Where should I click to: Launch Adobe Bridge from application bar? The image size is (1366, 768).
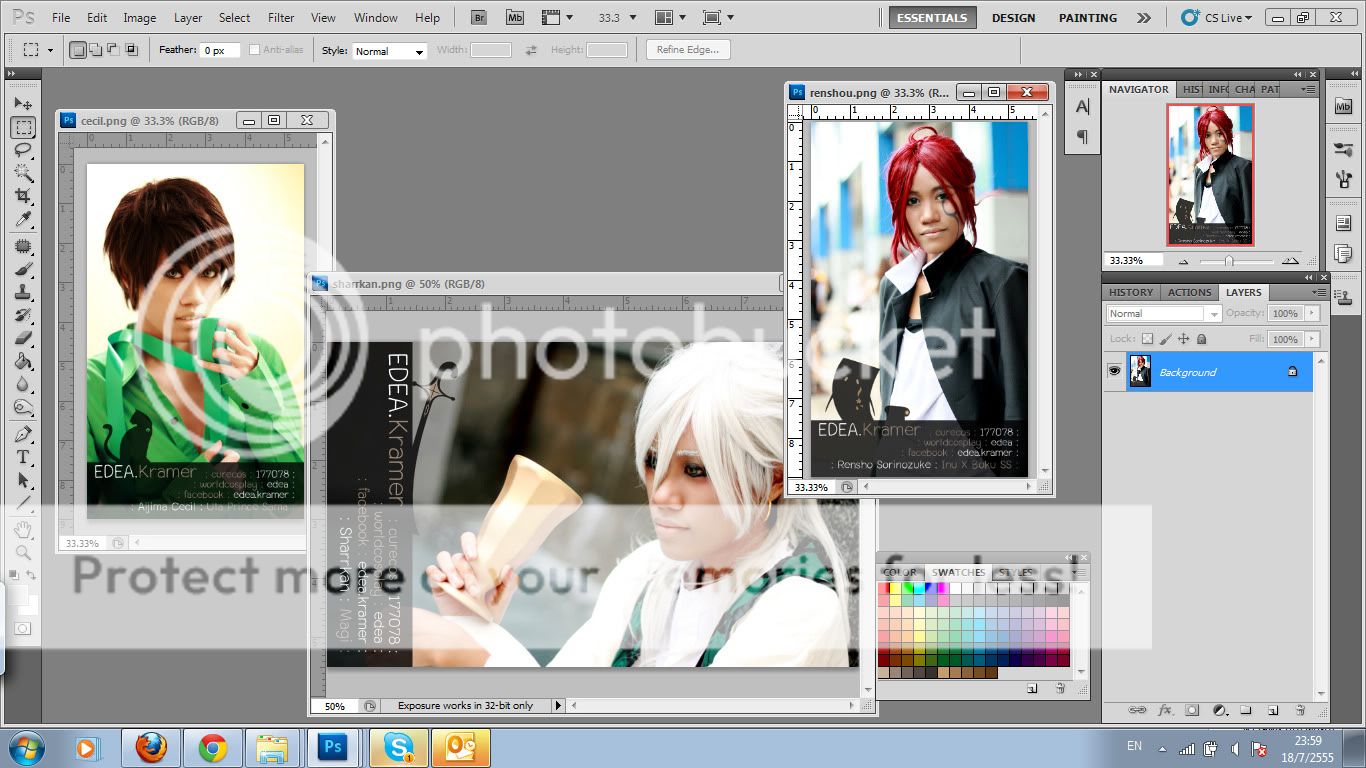(480, 17)
